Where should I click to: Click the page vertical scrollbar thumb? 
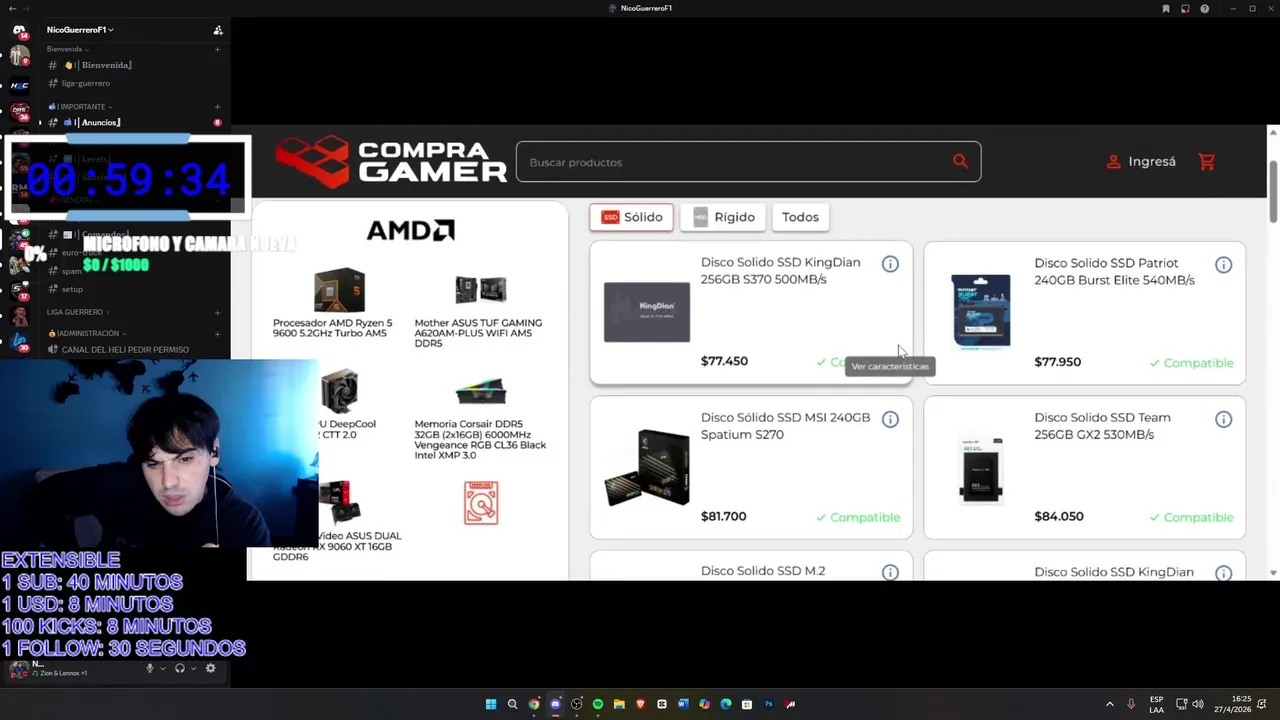click(1273, 190)
